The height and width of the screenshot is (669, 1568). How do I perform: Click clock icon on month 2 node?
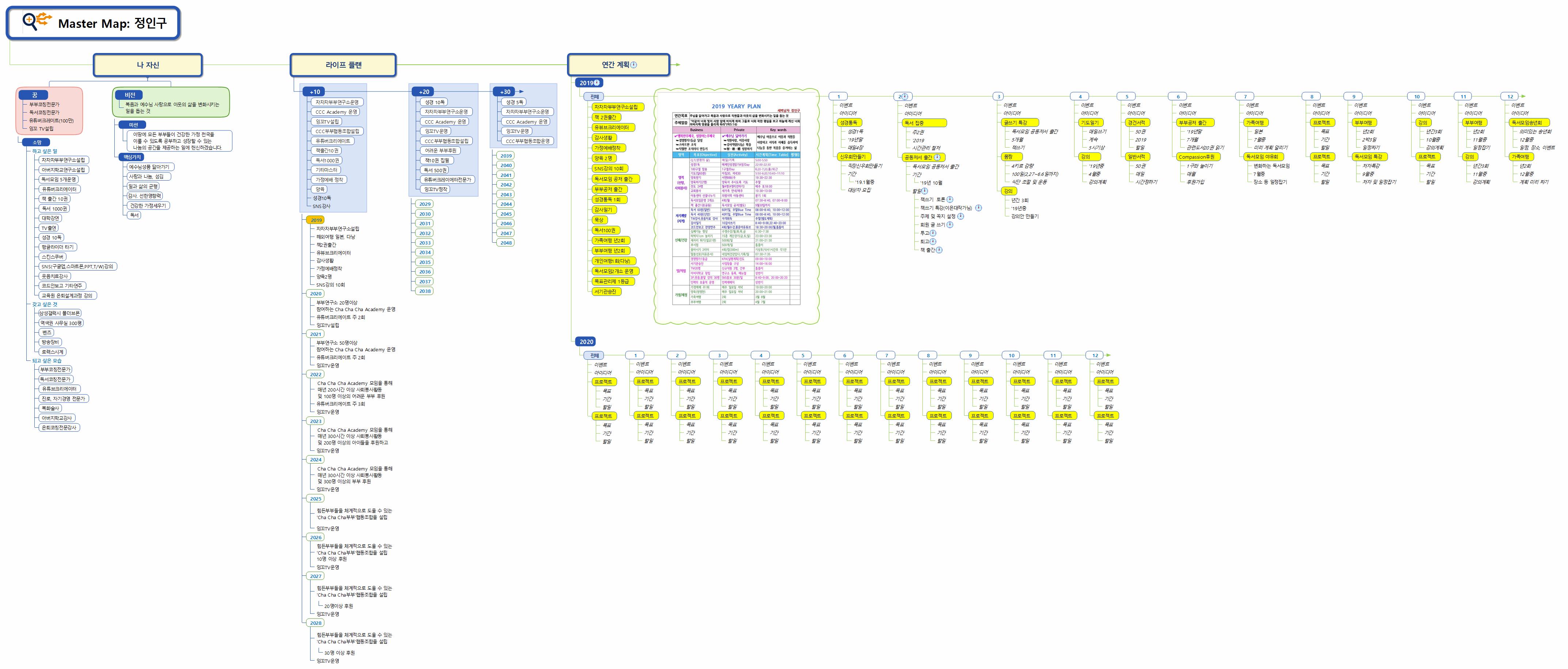click(x=905, y=96)
